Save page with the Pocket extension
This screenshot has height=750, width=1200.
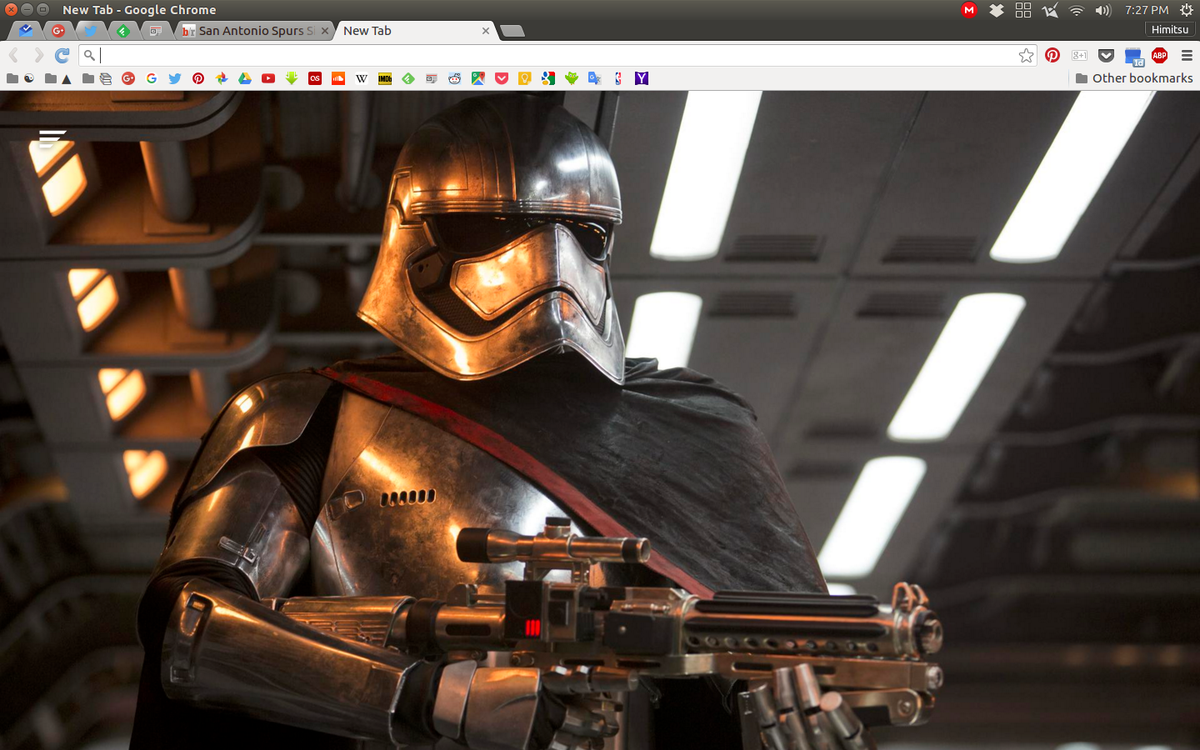tap(1106, 56)
